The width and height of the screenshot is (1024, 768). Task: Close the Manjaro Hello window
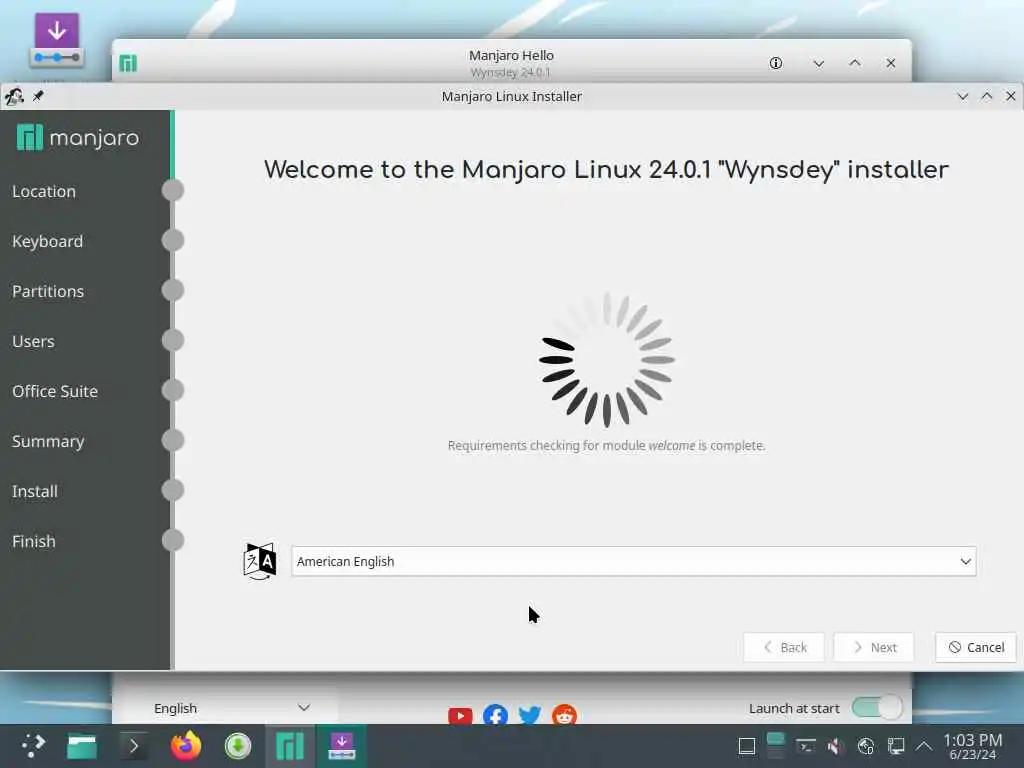(891, 63)
